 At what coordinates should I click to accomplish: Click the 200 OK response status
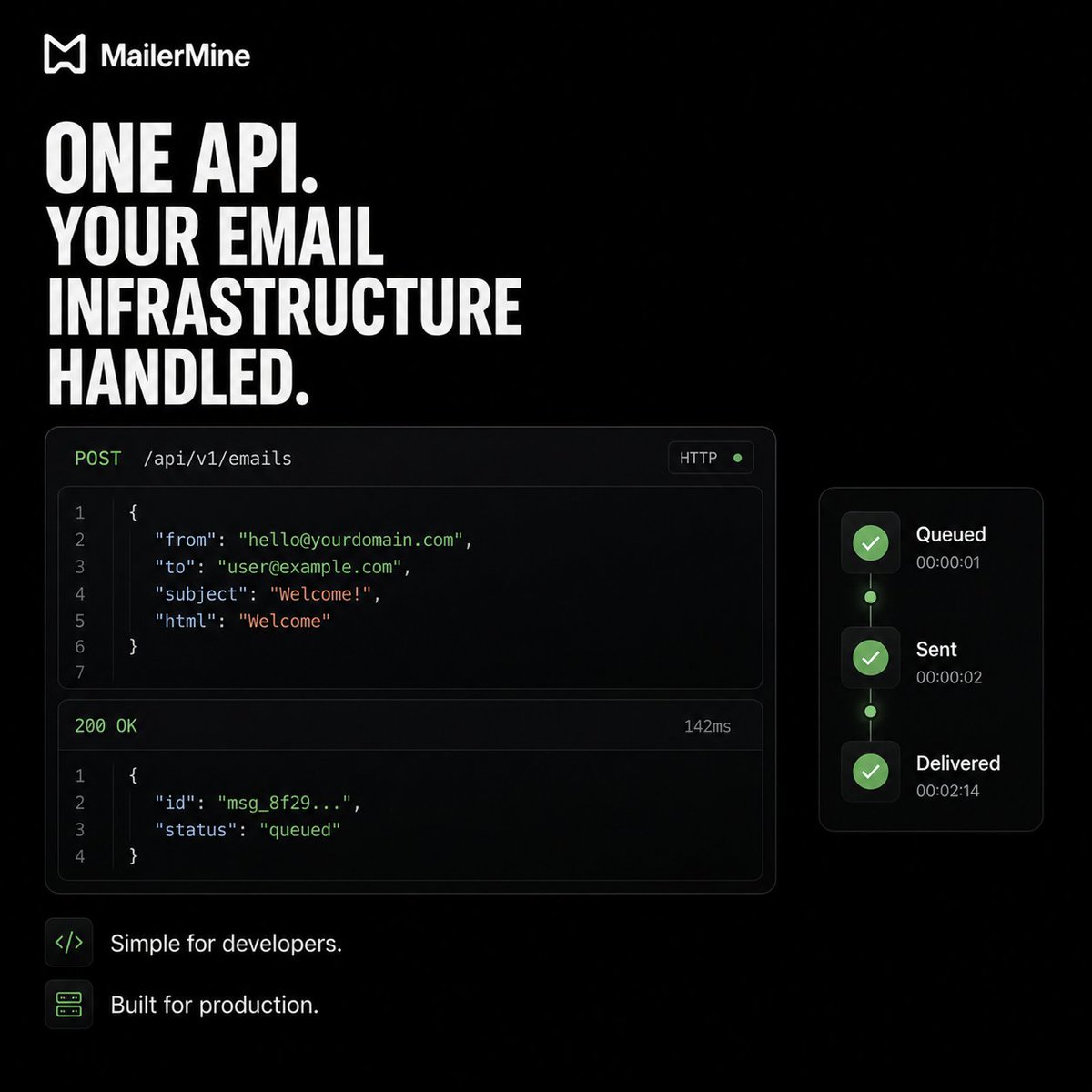click(x=106, y=725)
